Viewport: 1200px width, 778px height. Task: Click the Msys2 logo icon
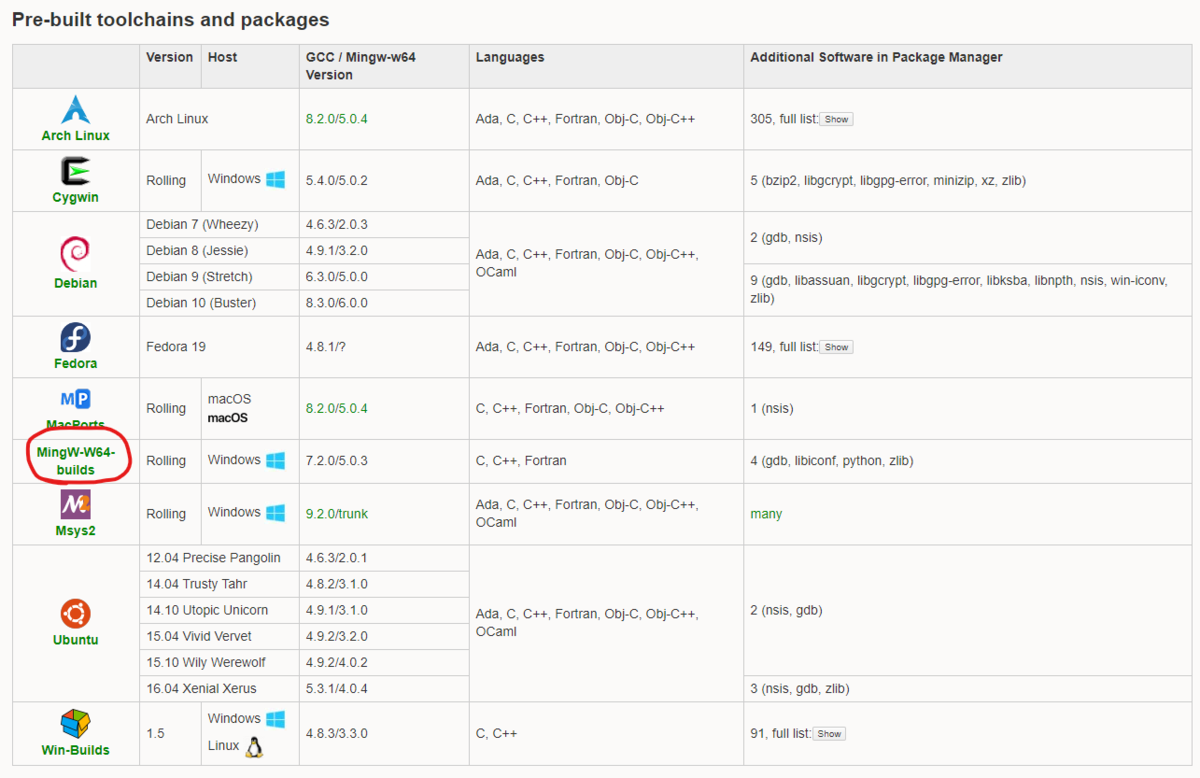click(x=76, y=505)
